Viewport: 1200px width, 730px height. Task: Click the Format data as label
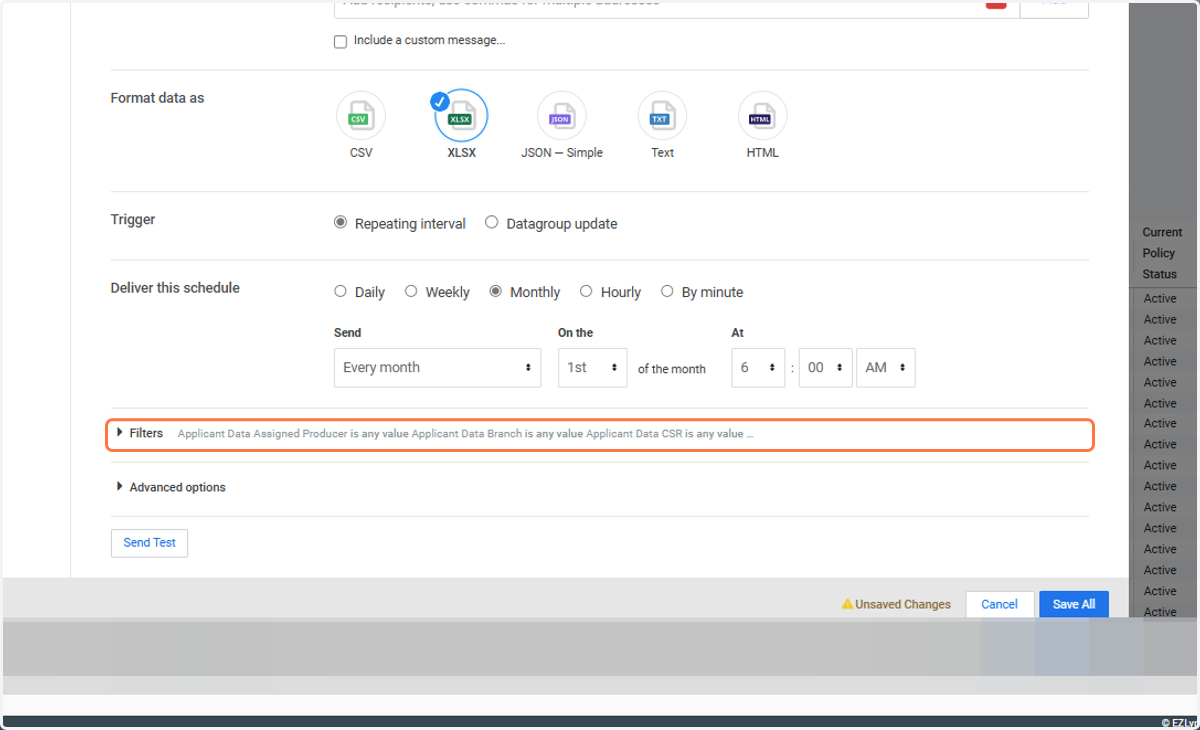157,98
